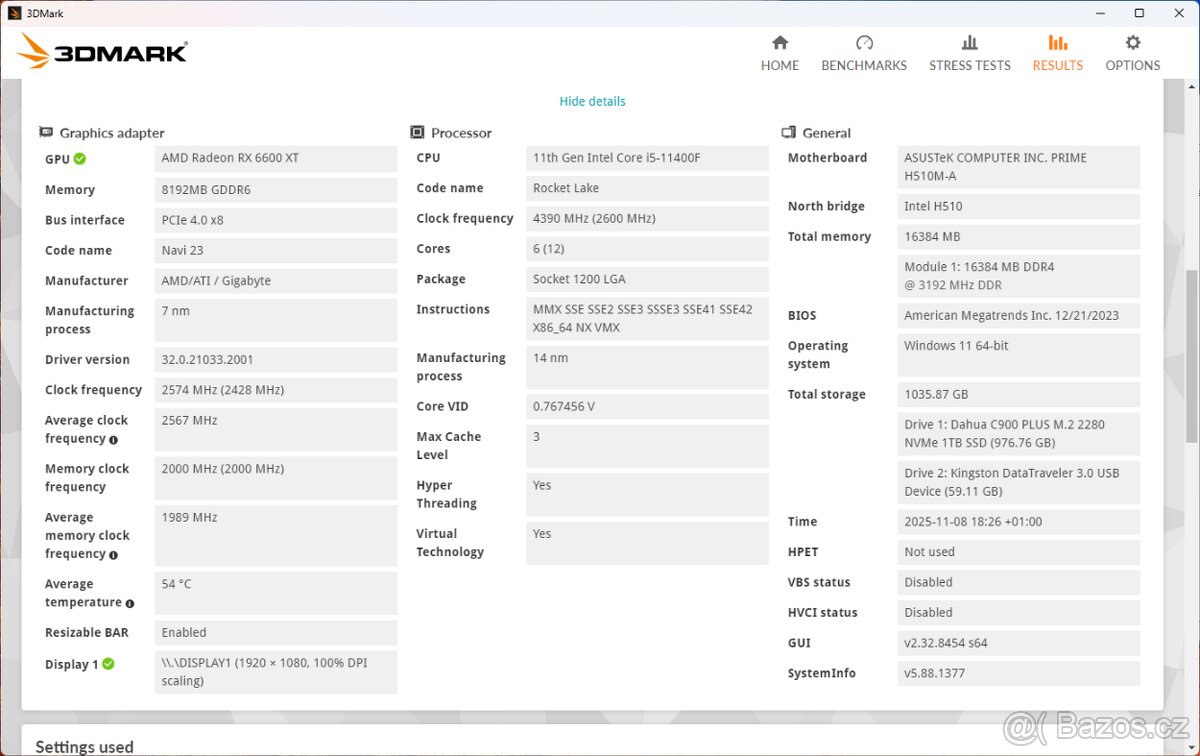Screen dimensions: 1200x756
Task: Click the green checkmark next to GPU
Action: click(x=80, y=159)
